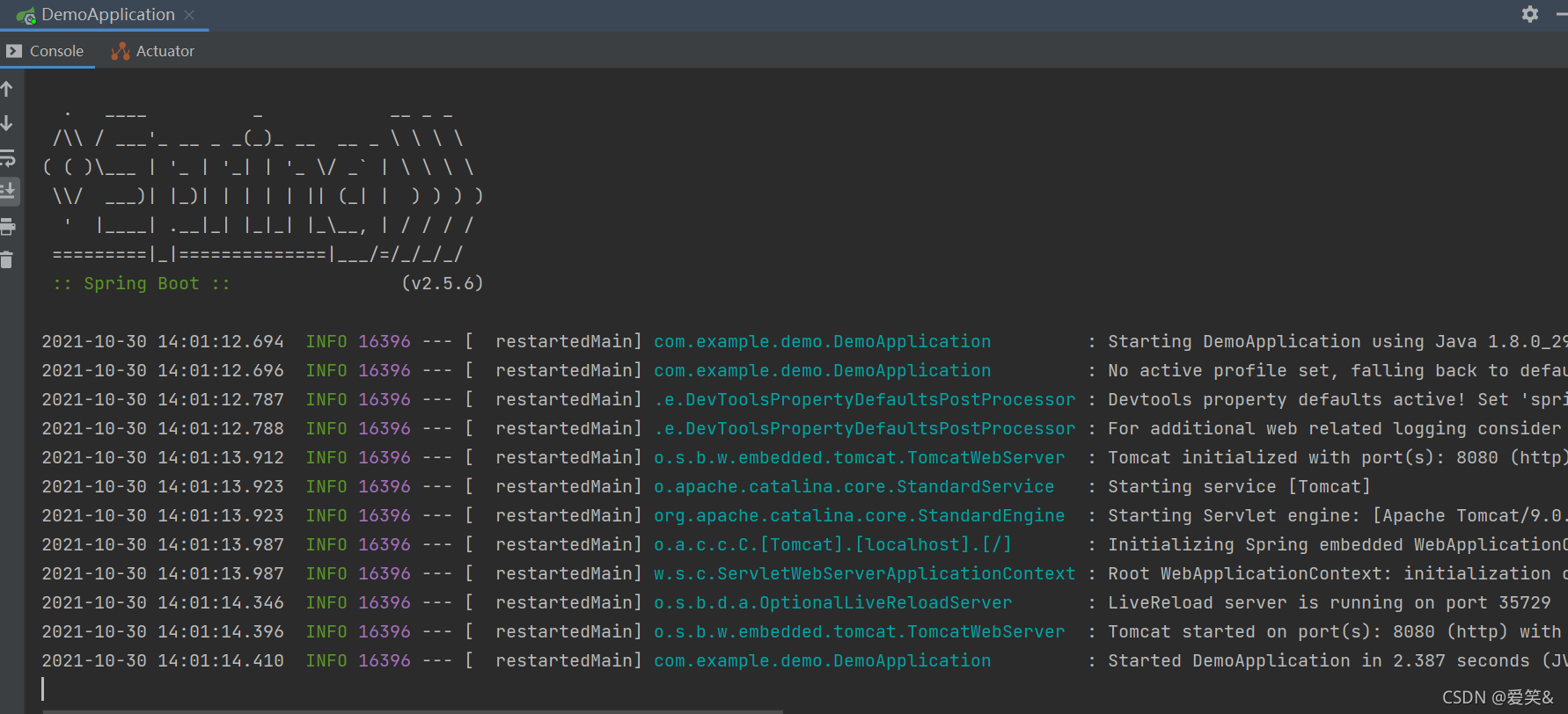This screenshot has height=714, width=1568.
Task: Switch to the Actuator tab
Action: 153,51
